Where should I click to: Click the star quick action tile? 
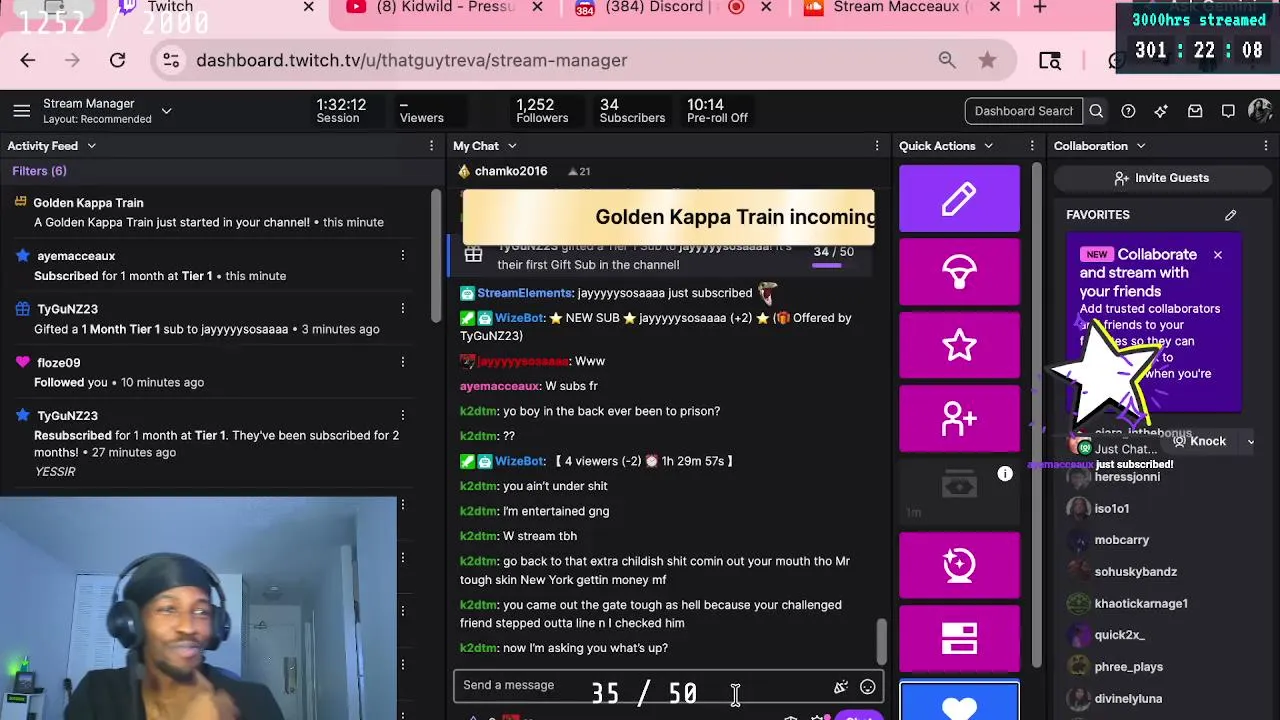(x=959, y=345)
